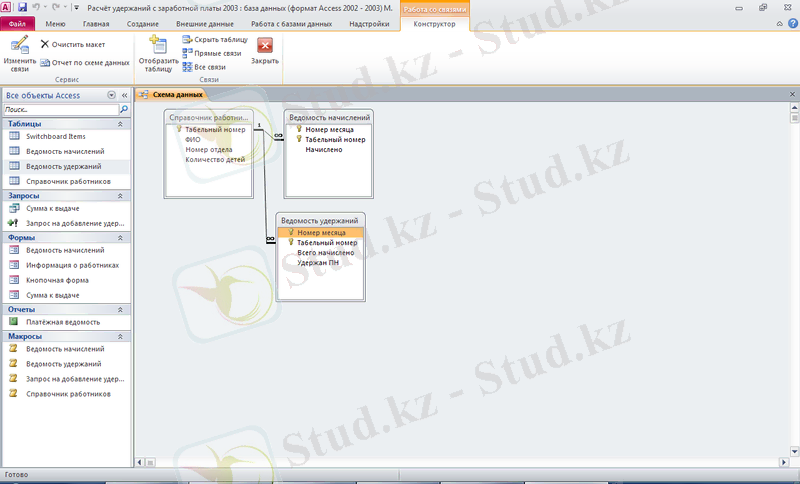The width and height of the screenshot is (800, 484).
Task: Click the Изменить связи ribbon button
Action: click(19, 54)
